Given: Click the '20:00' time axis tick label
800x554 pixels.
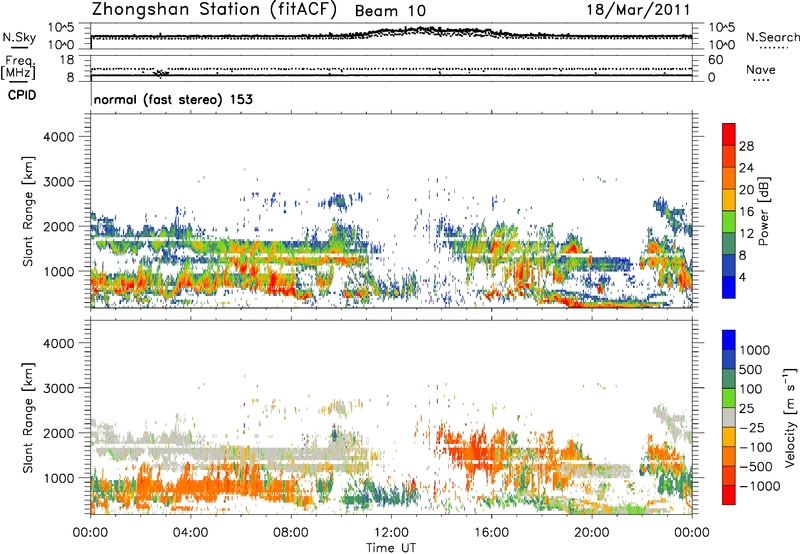Looking at the screenshot, I should 591,533.
